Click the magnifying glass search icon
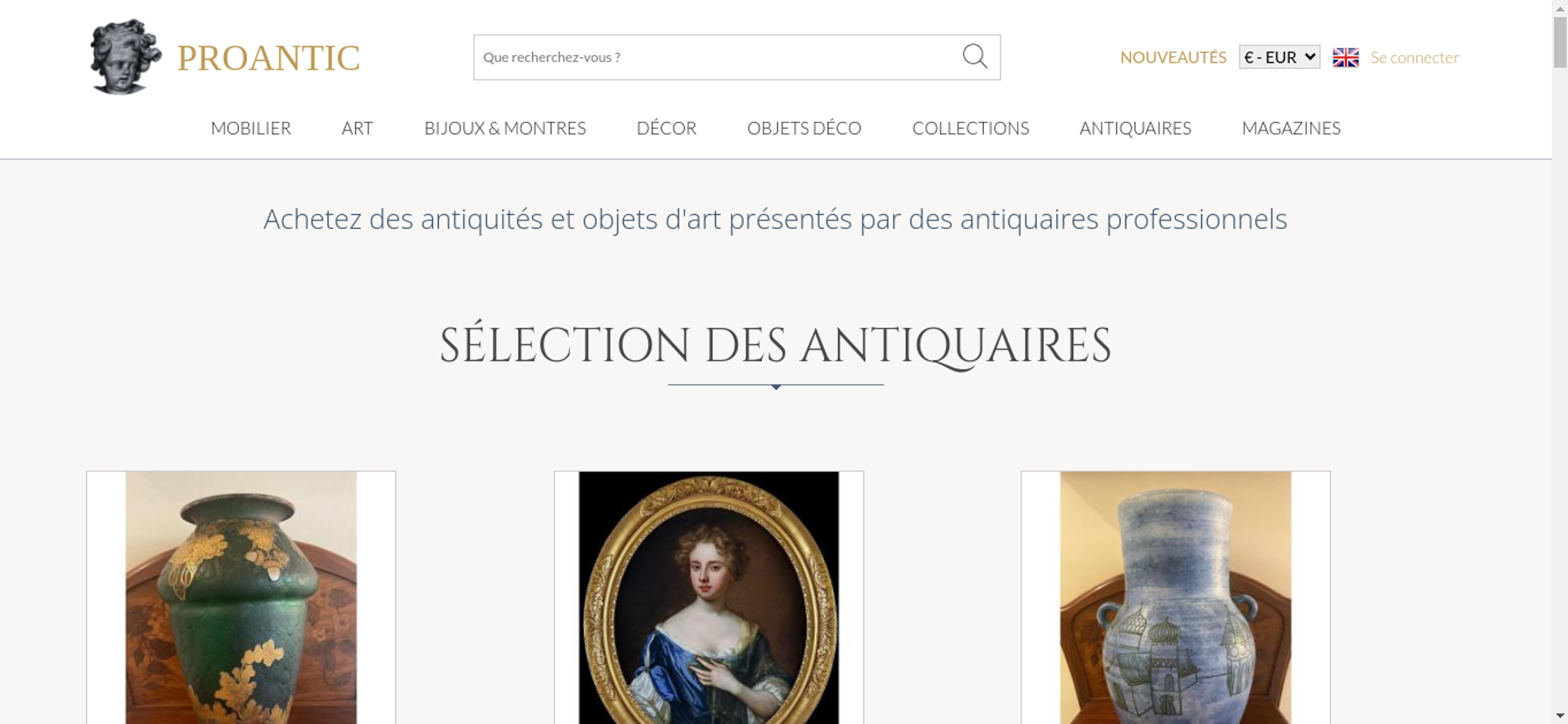 click(x=975, y=56)
